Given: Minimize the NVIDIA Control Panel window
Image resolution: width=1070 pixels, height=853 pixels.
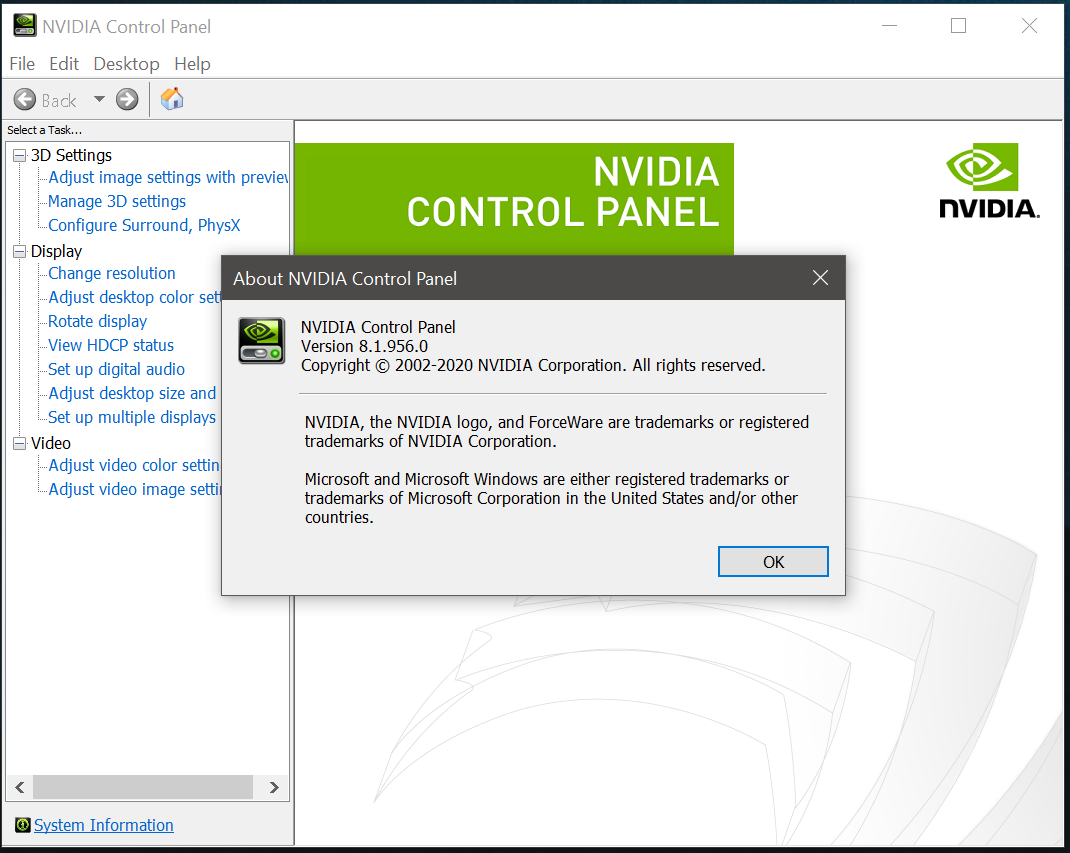Looking at the screenshot, I should click(889, 26).
